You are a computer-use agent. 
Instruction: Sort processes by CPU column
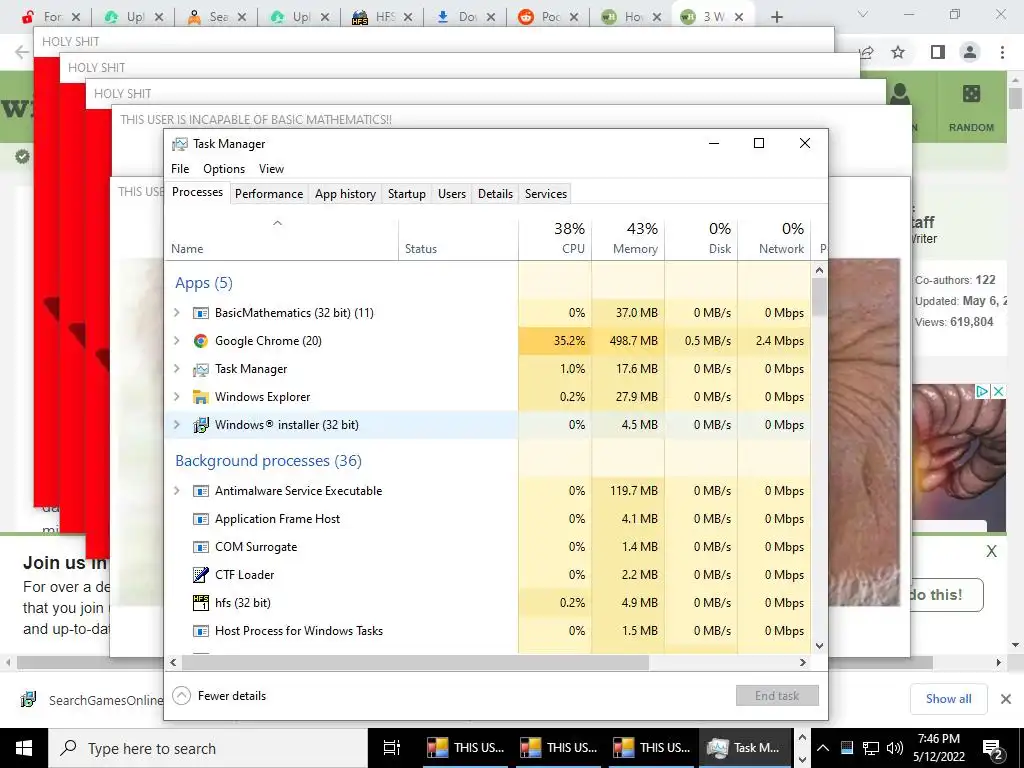point(555,238)
